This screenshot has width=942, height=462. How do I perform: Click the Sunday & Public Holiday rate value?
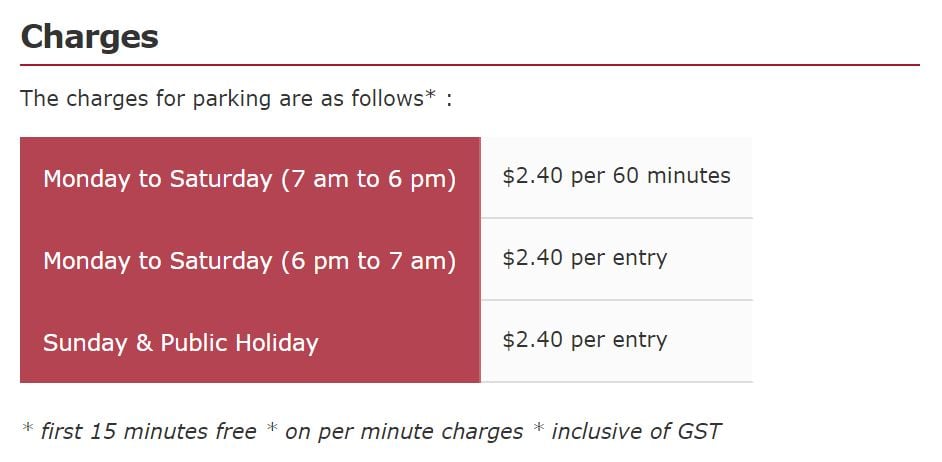pos(584,340)
